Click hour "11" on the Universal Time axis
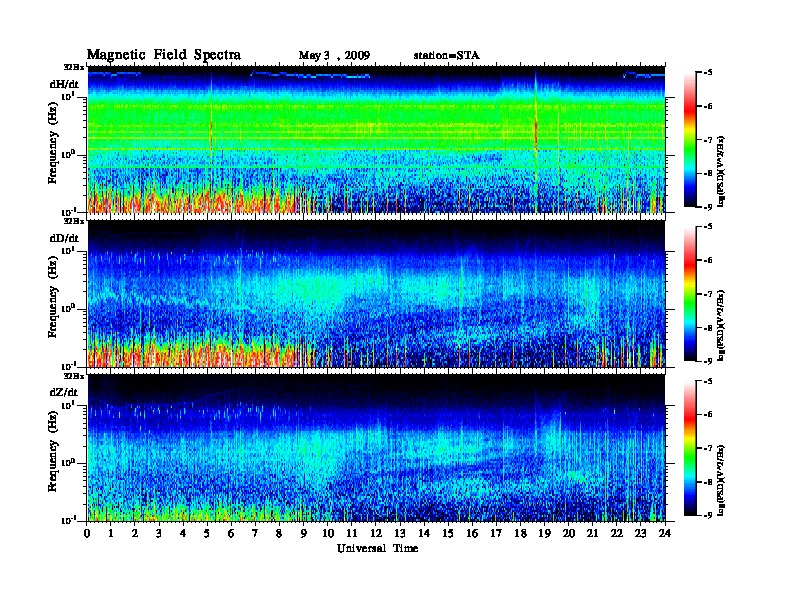The image size is (792, 612). tap(352, 533)
